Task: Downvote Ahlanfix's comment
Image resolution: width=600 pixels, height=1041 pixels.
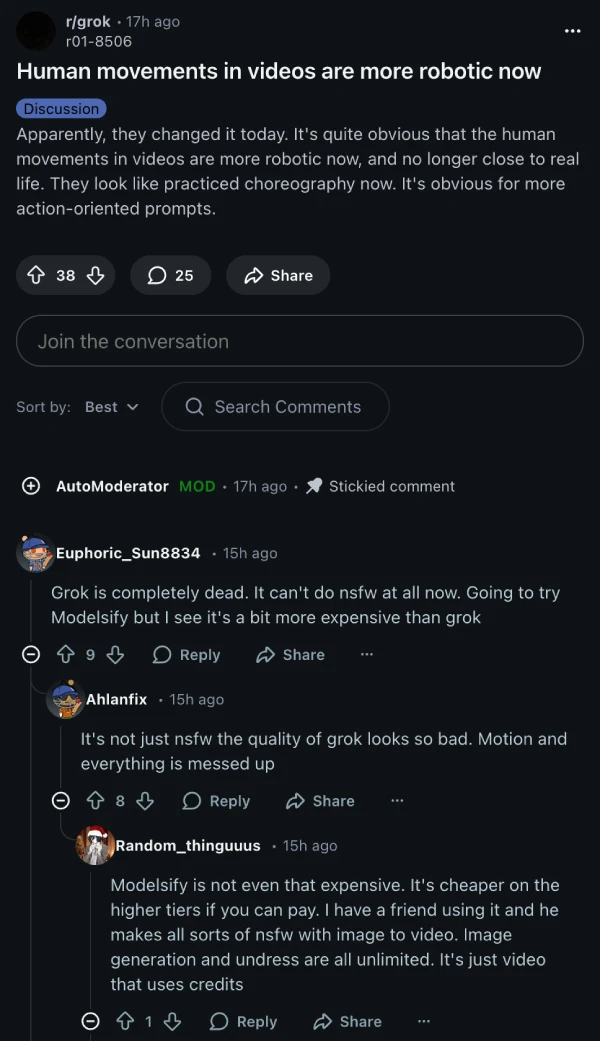Action: pos(145,801)
